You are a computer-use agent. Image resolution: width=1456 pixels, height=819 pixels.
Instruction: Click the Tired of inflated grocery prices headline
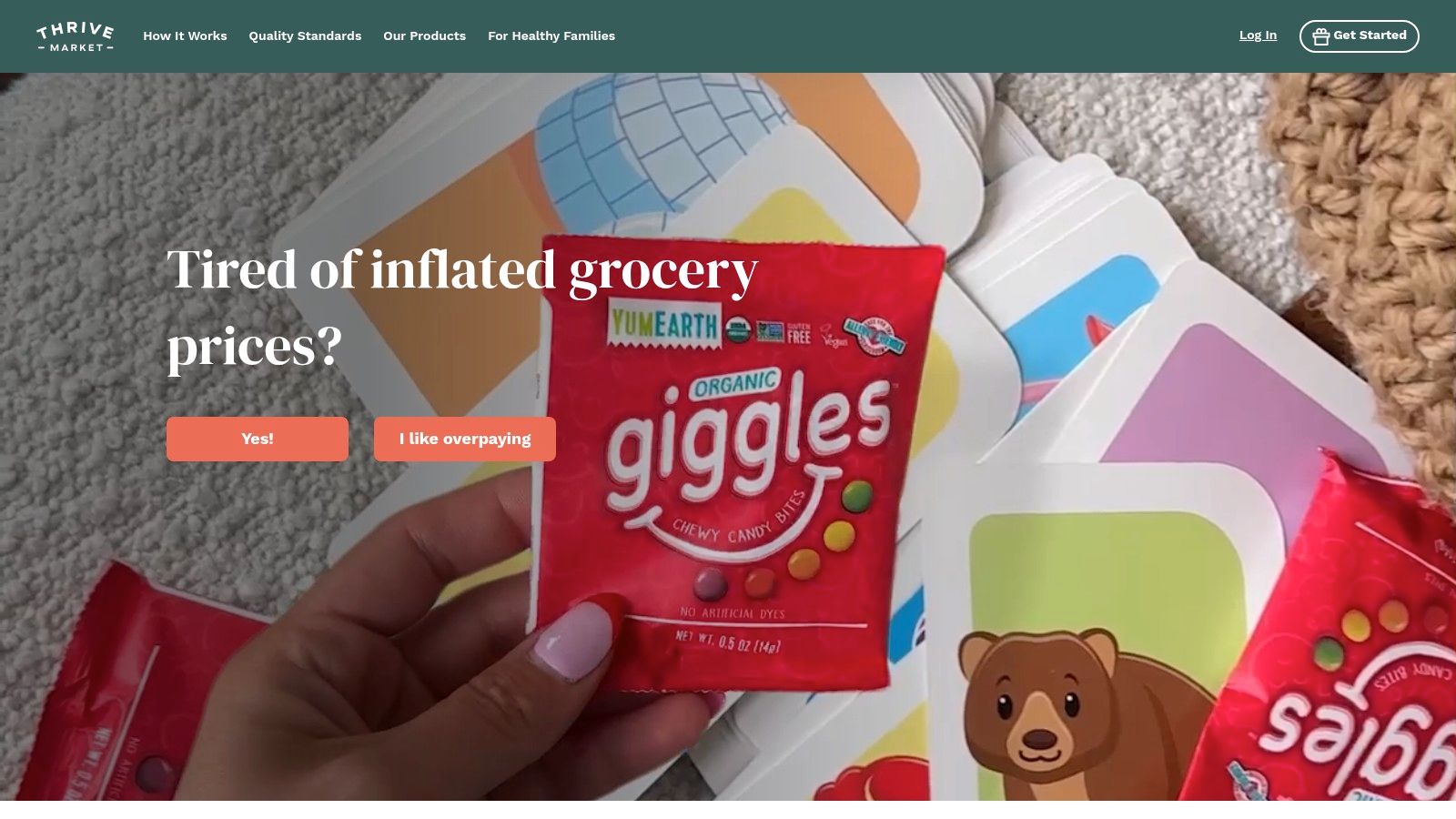(462, 308)
